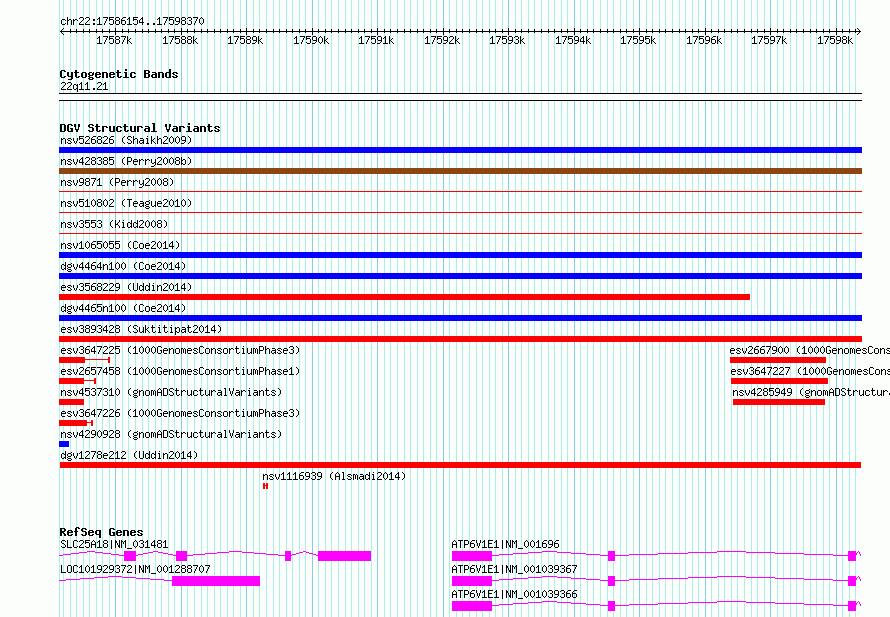
Task: Click the esv3893428 (Suktitipat2014) label
Action: pyautogui.click(x=141, y=329)
